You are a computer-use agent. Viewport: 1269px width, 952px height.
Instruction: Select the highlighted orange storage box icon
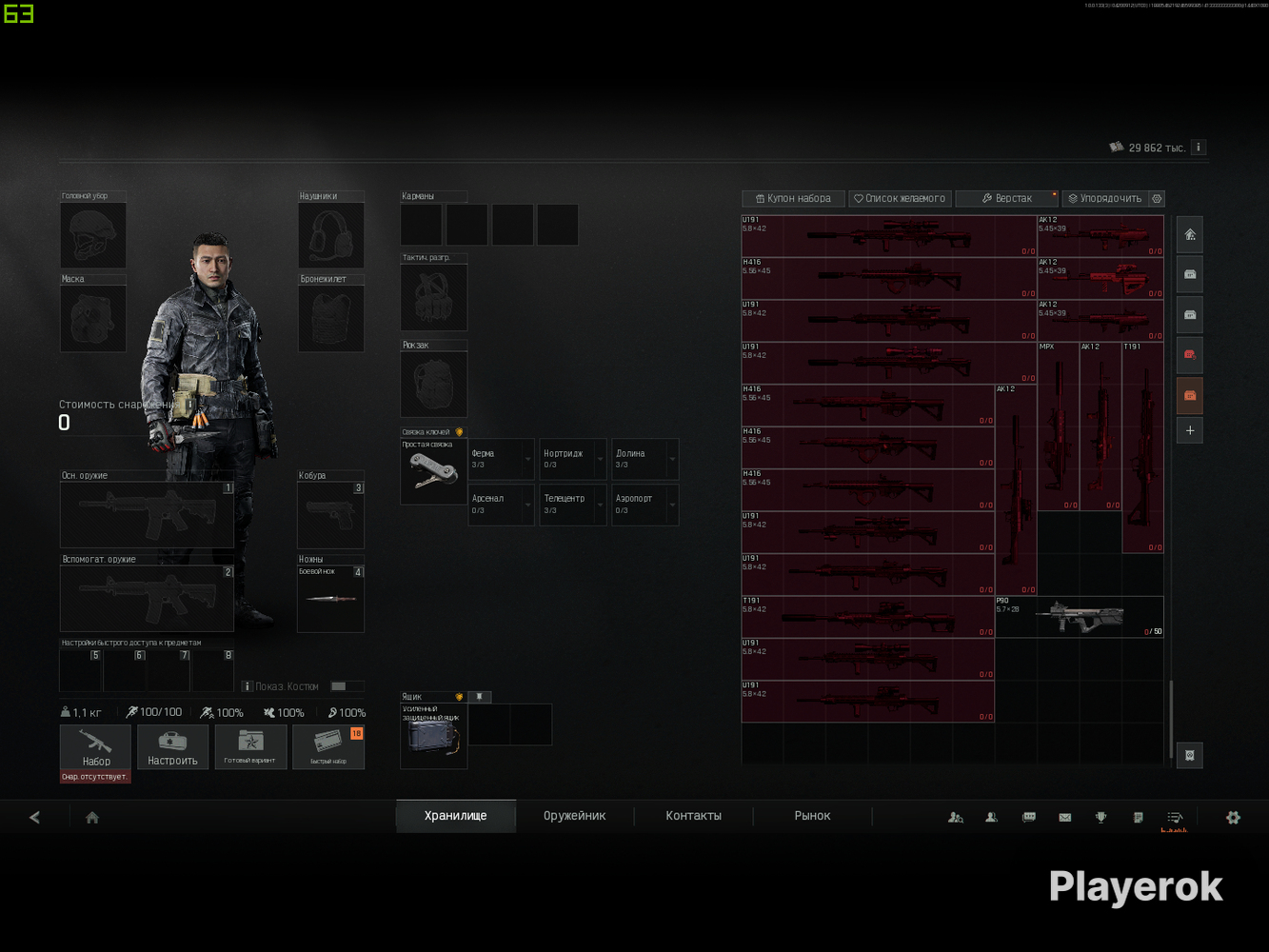coord(1190,395)
